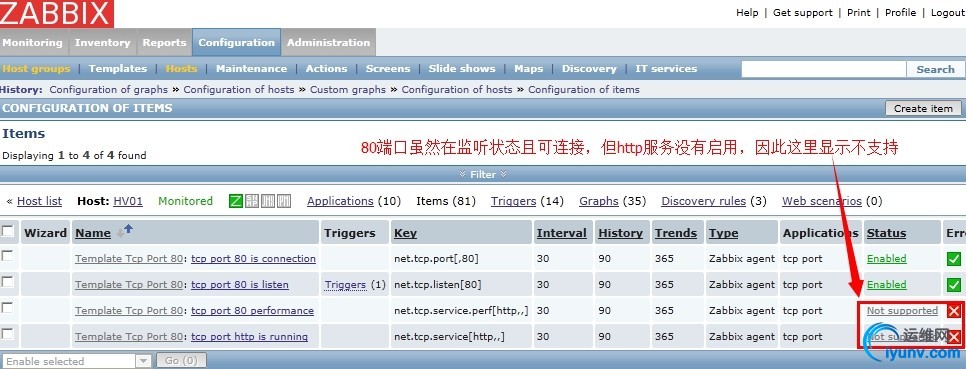
Task: Open item tcp port 80 is listen
Action: [x=240, y=285]
